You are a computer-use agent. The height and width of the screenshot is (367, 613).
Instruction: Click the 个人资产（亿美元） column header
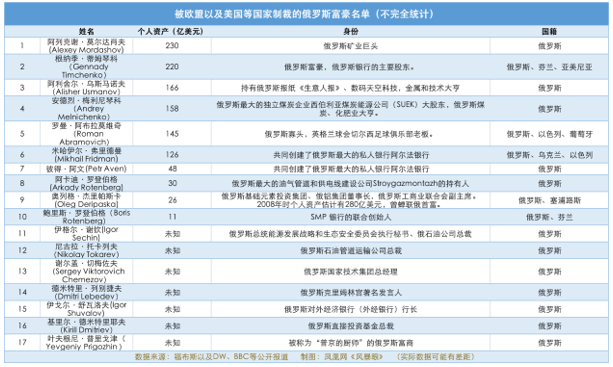click(x=171, y=31)
